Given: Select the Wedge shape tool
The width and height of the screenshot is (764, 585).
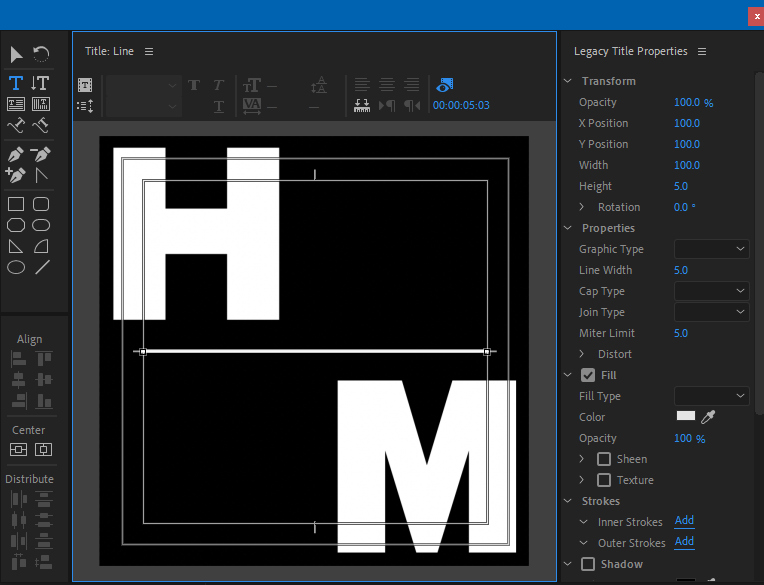Looking at the screenshot, I should (x=16, y=246).
